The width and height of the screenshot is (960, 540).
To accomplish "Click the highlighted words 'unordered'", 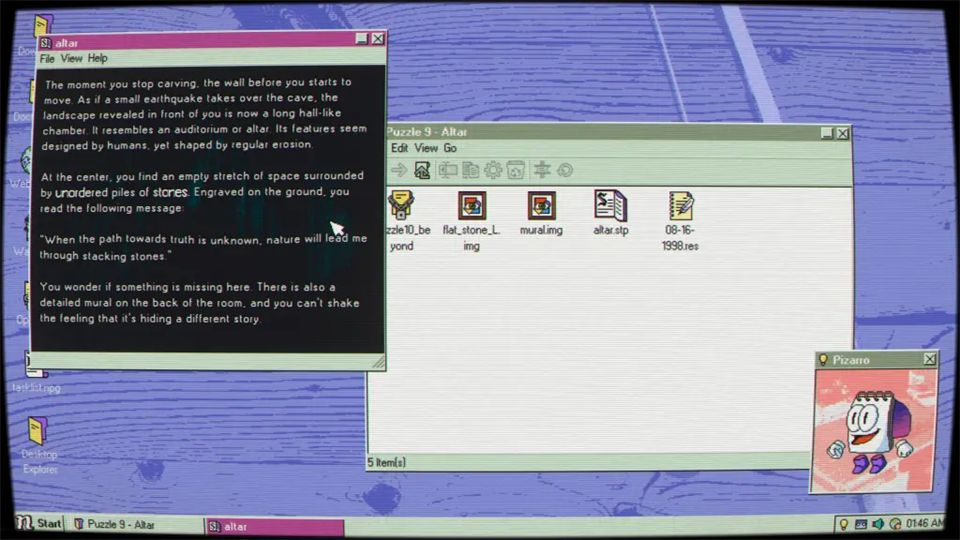I will (81, 193).
